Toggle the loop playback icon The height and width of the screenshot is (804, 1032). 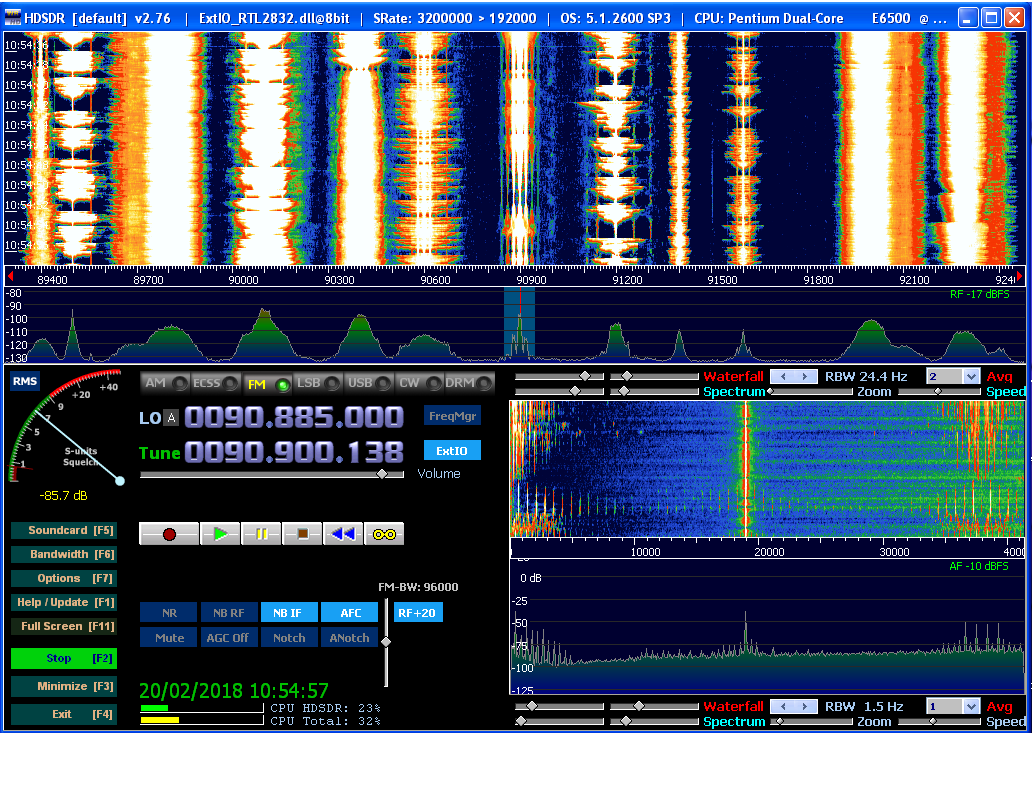coord(384,534)
